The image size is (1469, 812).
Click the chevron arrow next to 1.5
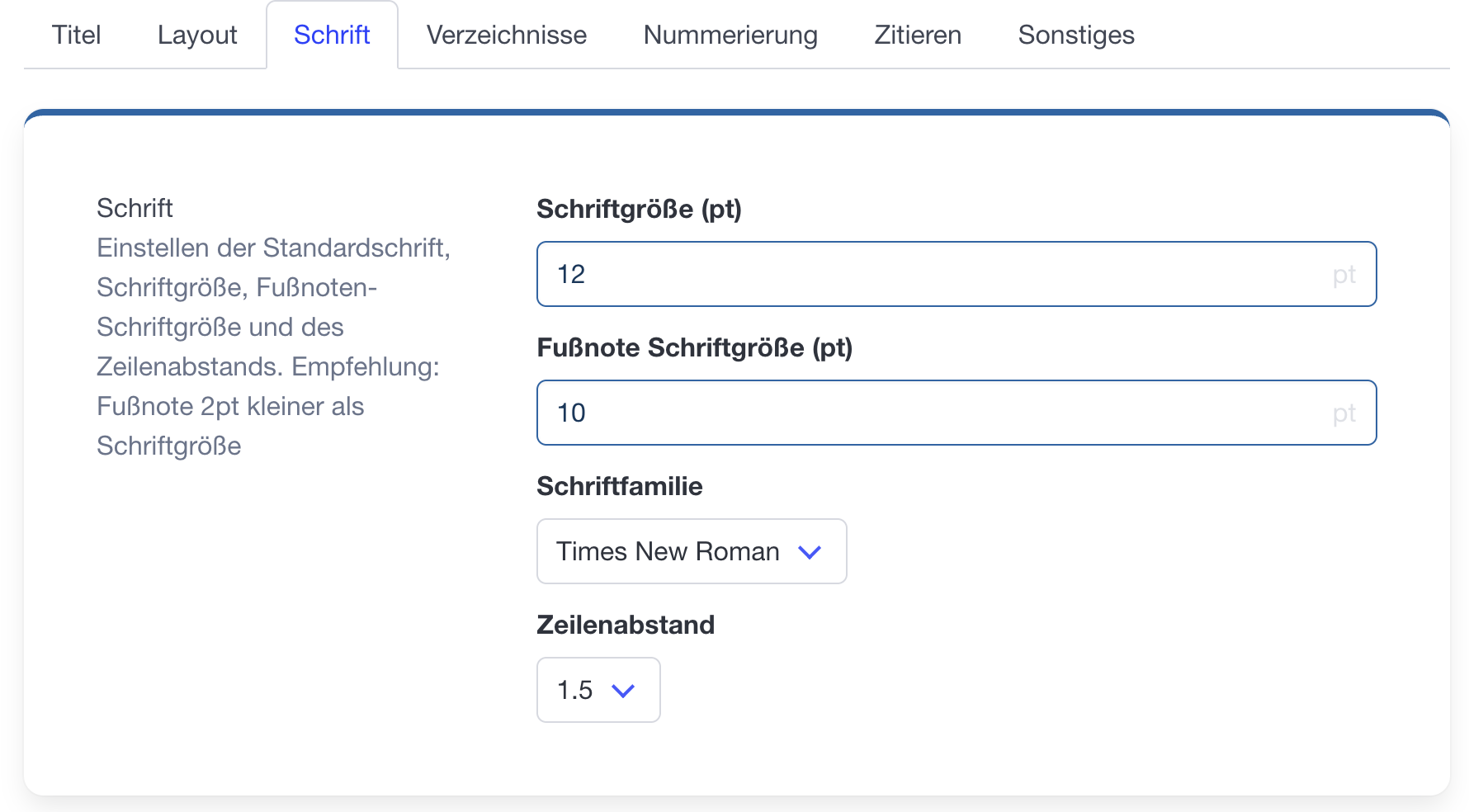pyautogui.click(x=623, y=691)
